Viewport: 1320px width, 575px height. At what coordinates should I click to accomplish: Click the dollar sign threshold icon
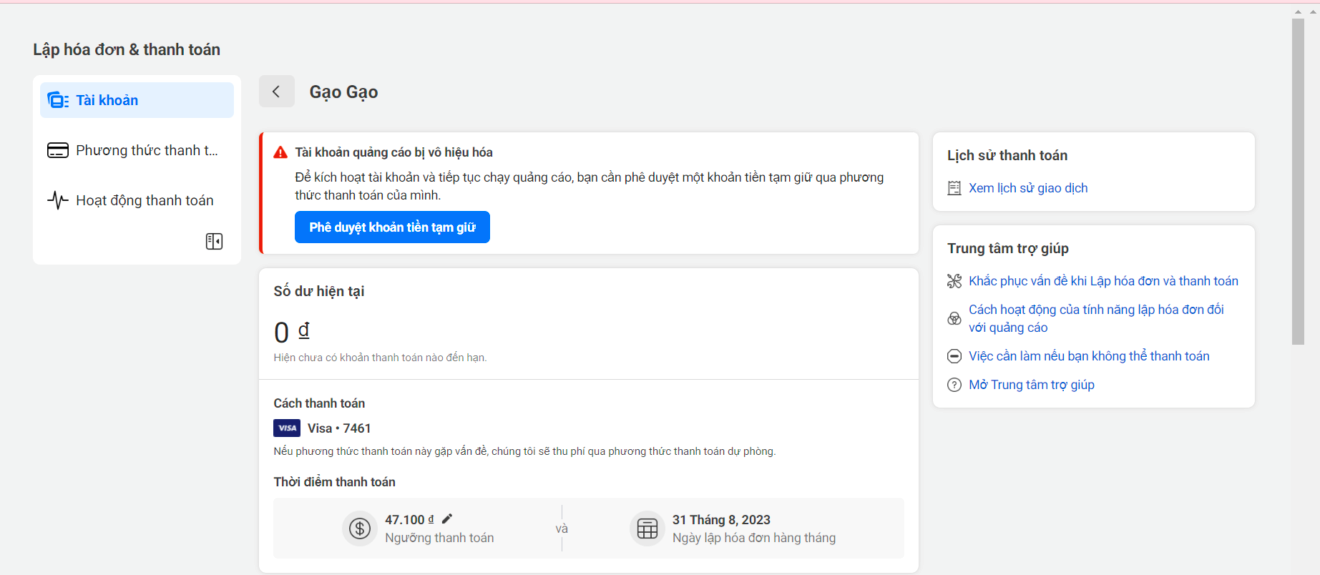(x=359, y=528)
